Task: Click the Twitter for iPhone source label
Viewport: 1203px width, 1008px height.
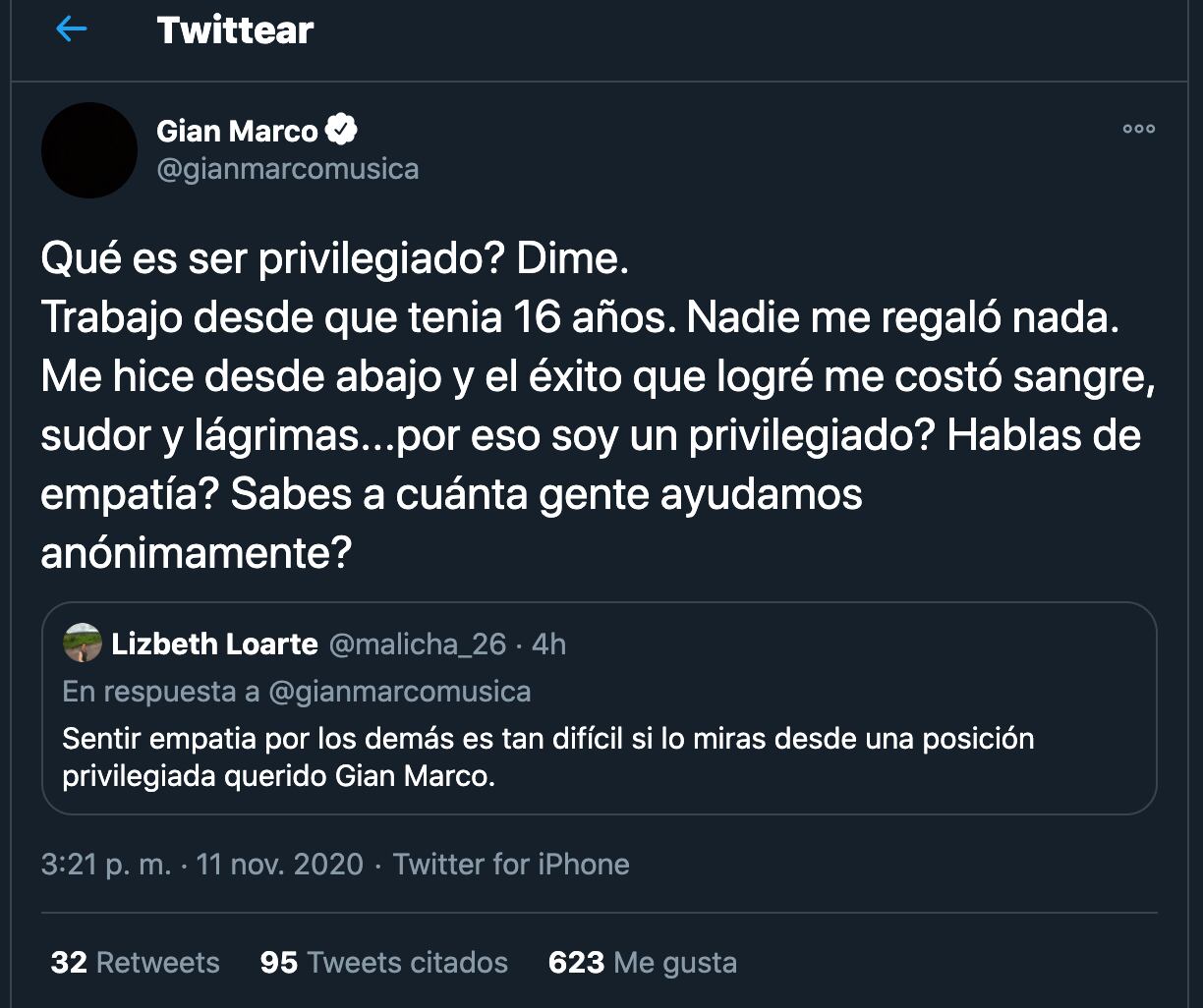Action: click(x=510, y=865)
